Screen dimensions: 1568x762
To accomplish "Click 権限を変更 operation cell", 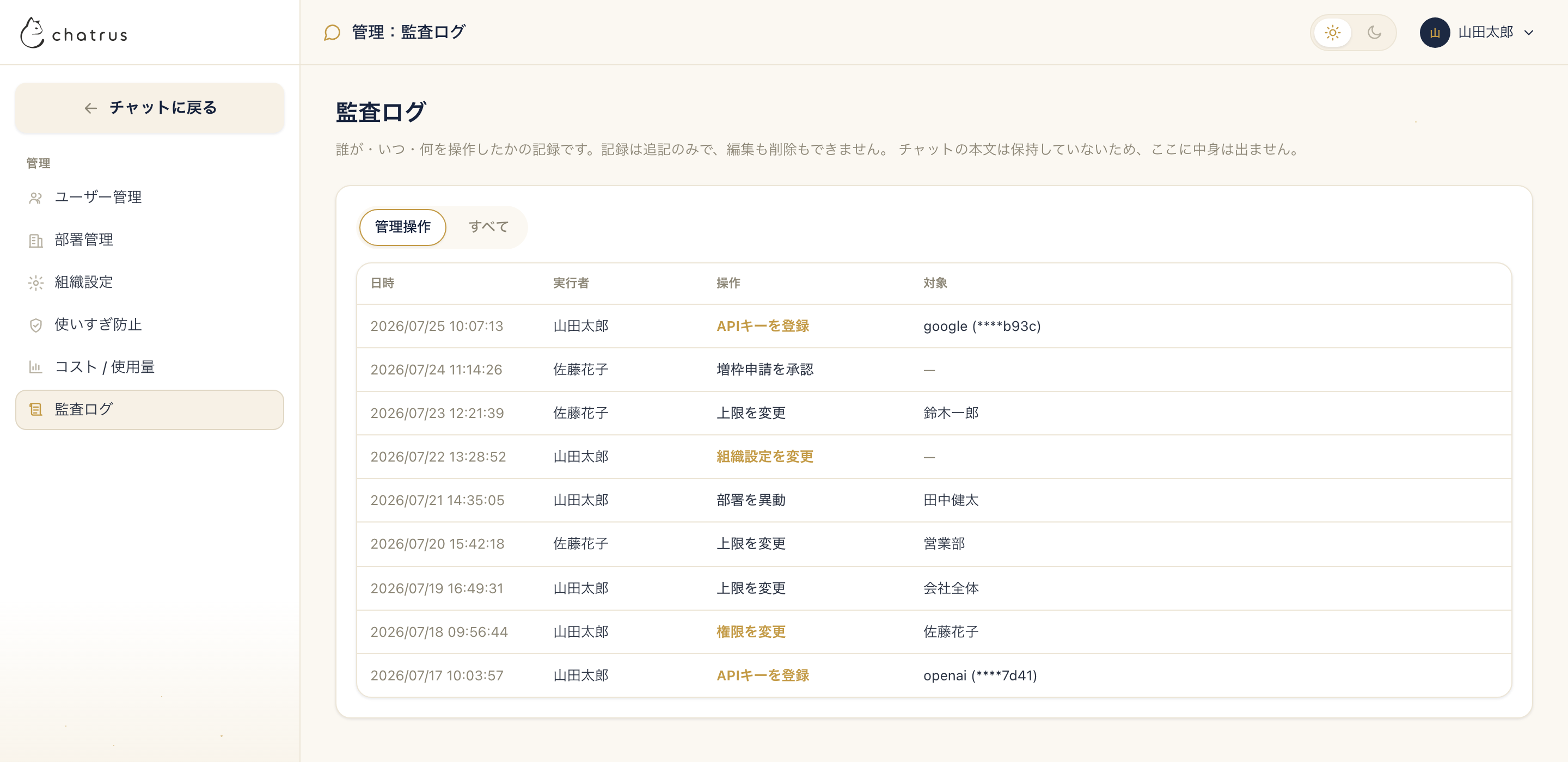I will point(751,632).
